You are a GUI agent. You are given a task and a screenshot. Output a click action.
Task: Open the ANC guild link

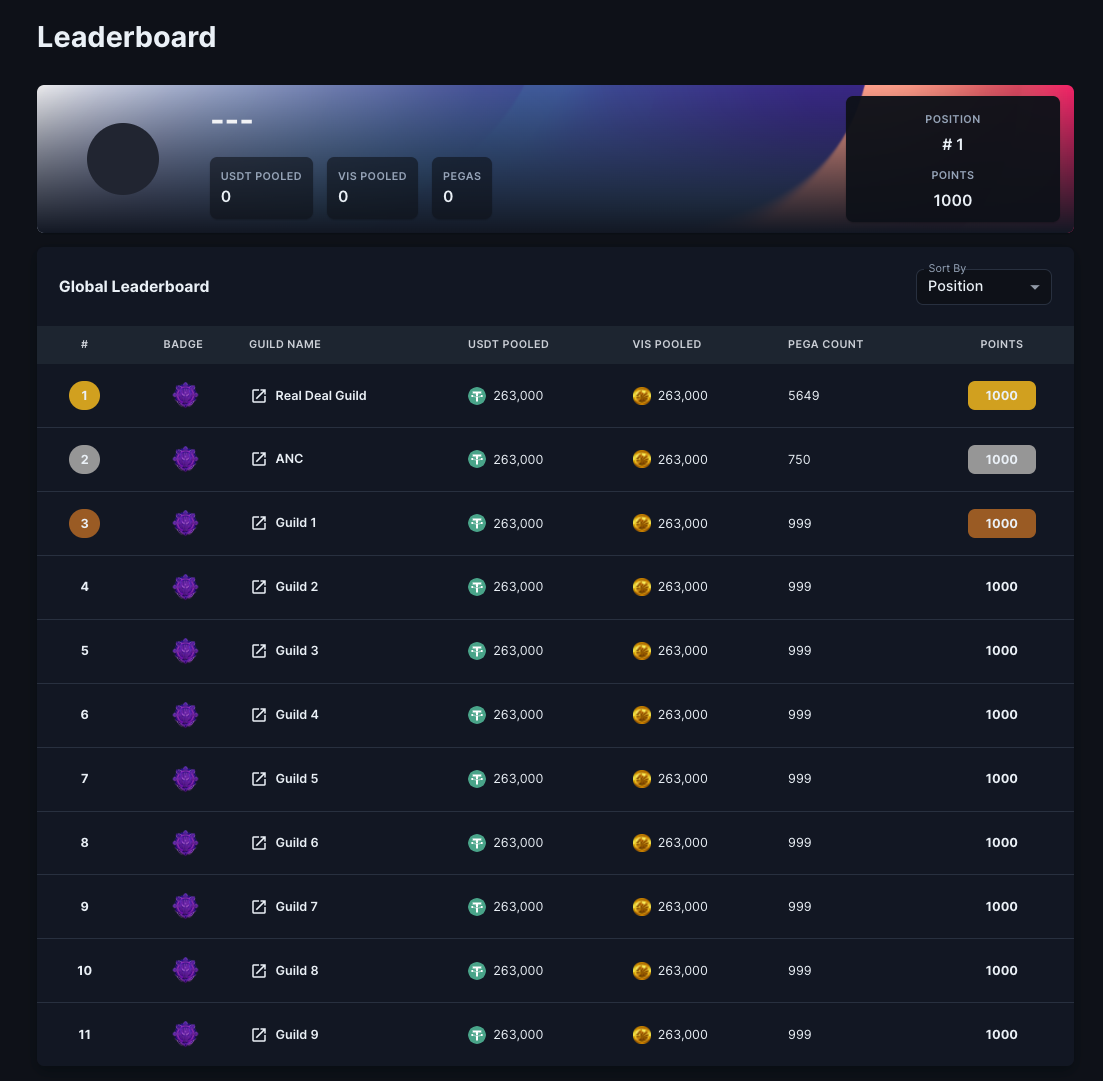[x=289, y=459]
